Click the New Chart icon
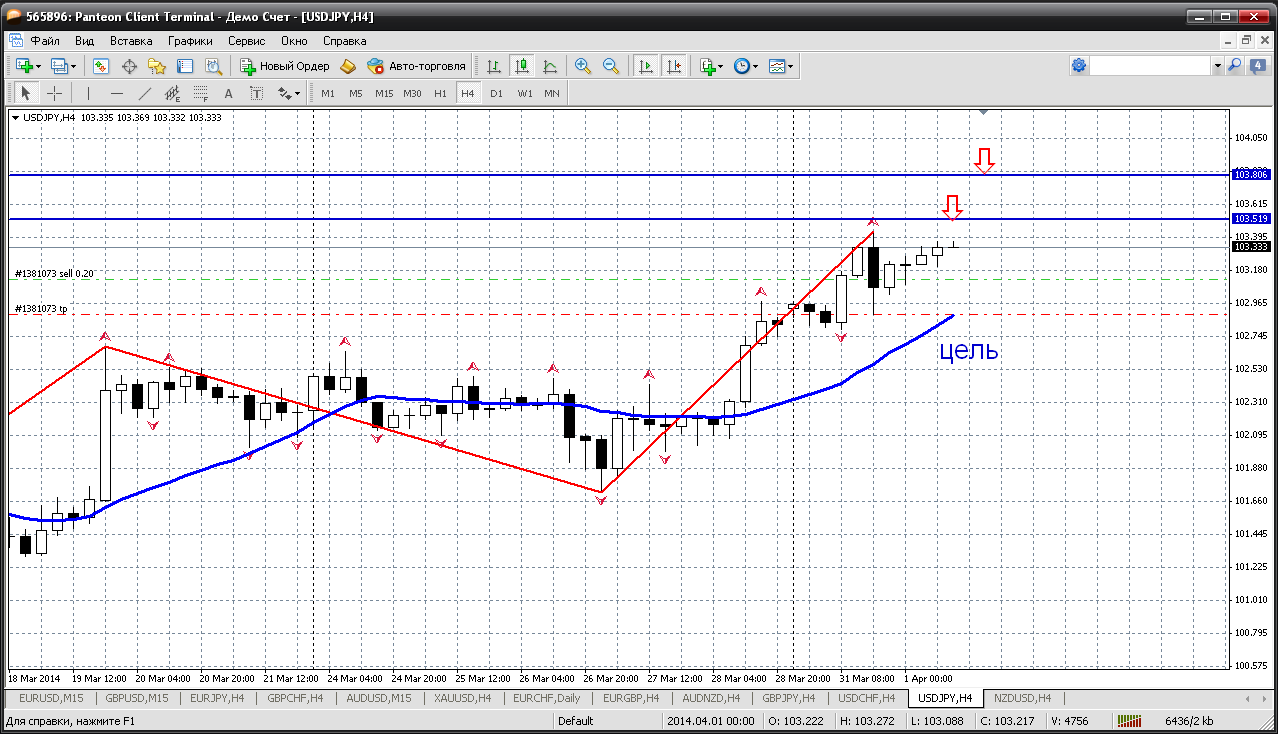The image size is (1278, 734). pyautogui.click(x=22, y=66)
